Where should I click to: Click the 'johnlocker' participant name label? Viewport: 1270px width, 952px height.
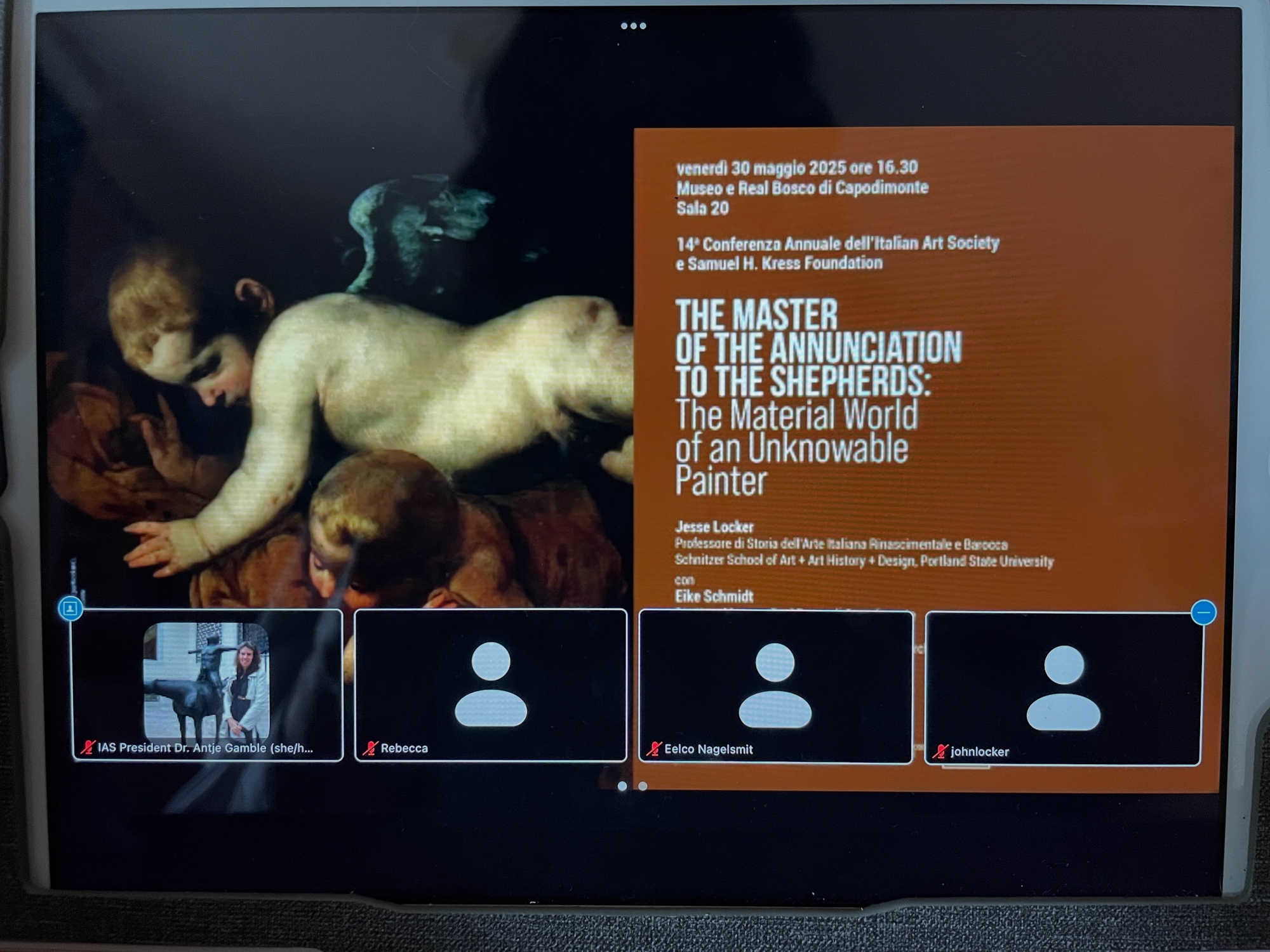[x=979, y=752]
